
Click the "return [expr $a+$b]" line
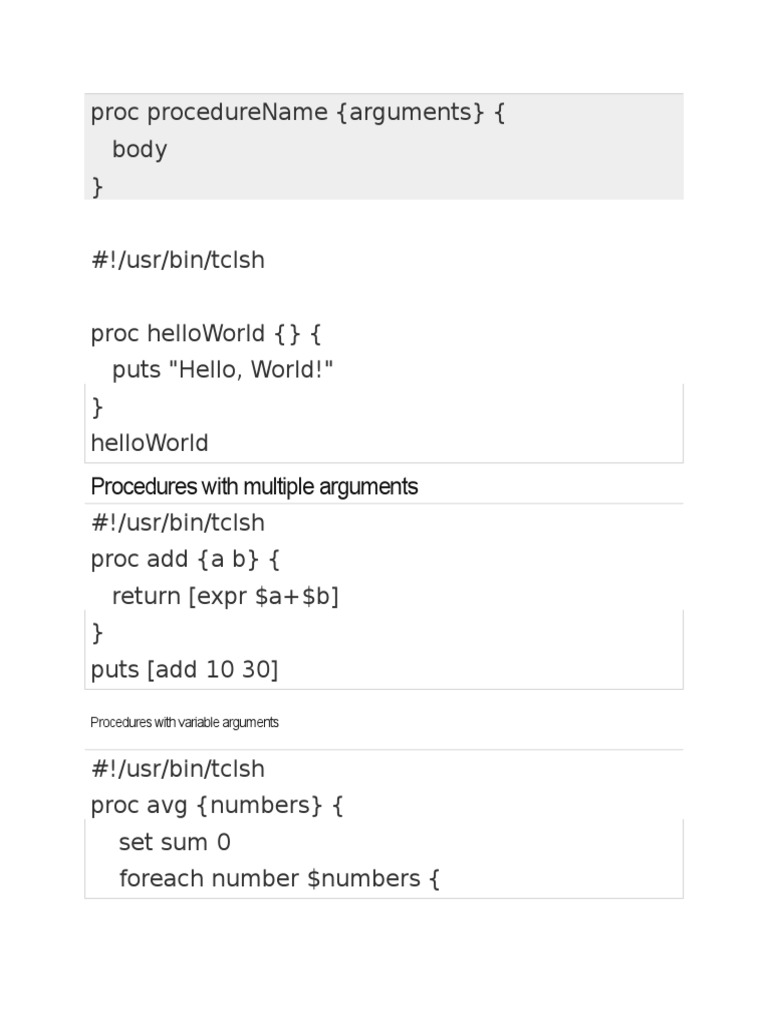pos(226,596)
